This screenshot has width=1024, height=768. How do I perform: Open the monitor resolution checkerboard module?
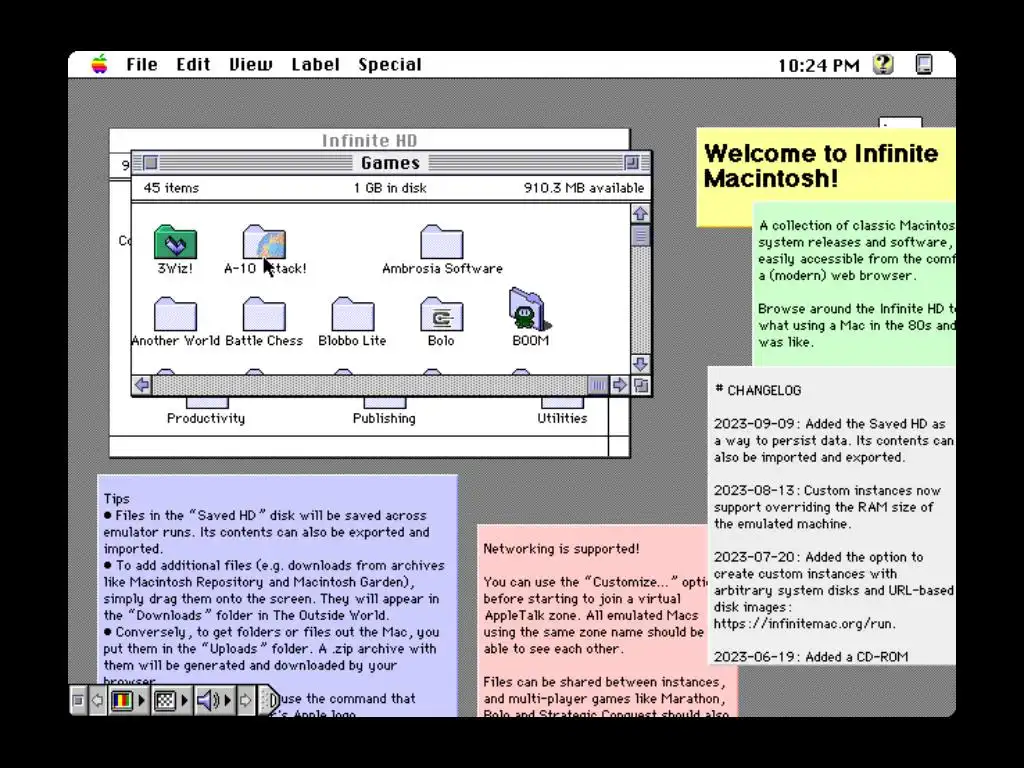(x=170, y=701)
